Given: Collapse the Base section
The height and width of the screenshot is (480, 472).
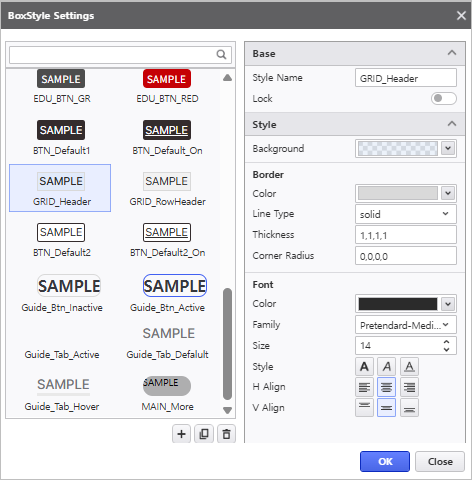Looking at the screenshot, I should 452,53.
